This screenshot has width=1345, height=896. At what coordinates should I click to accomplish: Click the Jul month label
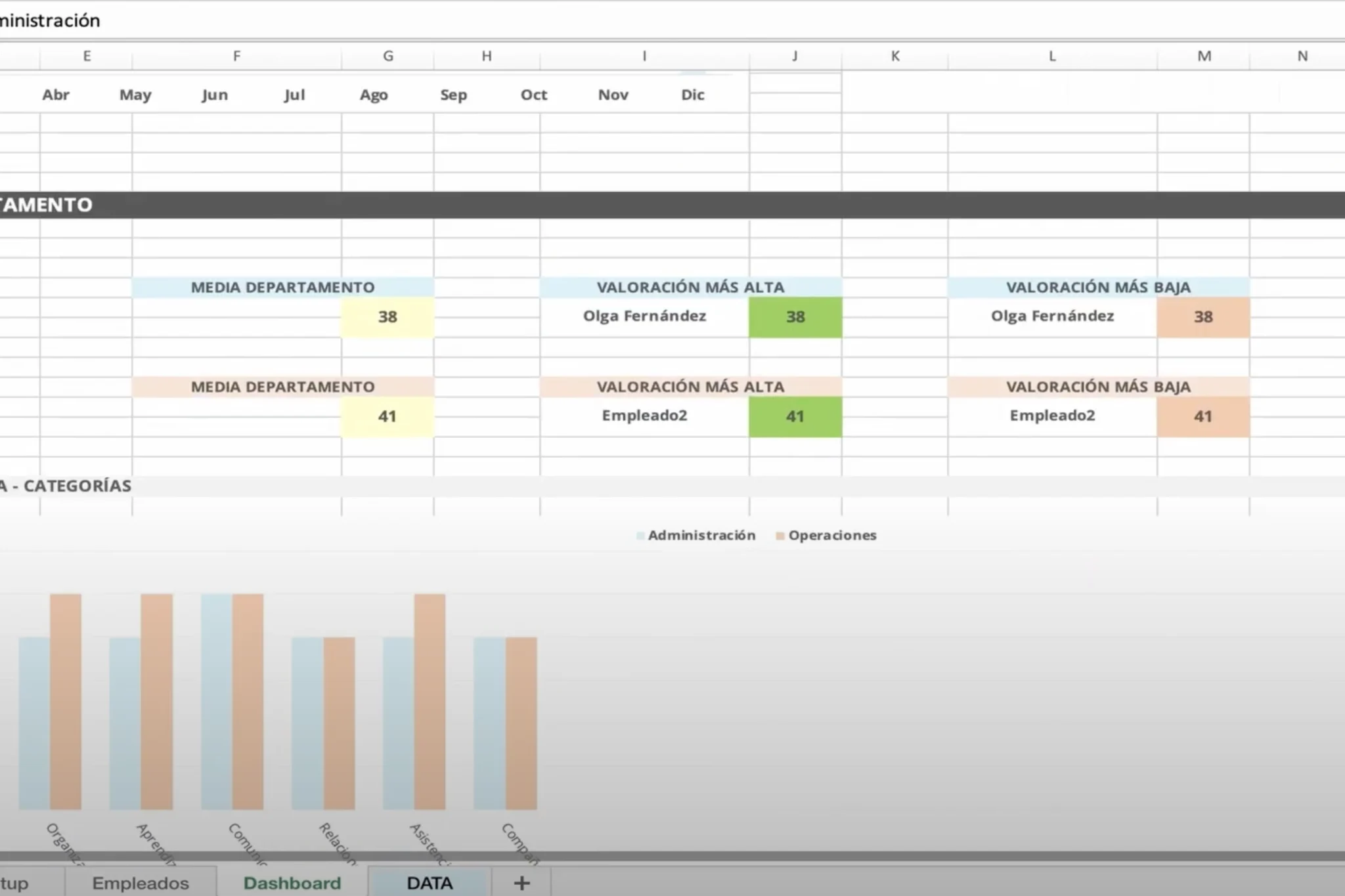tap(294, 95)
